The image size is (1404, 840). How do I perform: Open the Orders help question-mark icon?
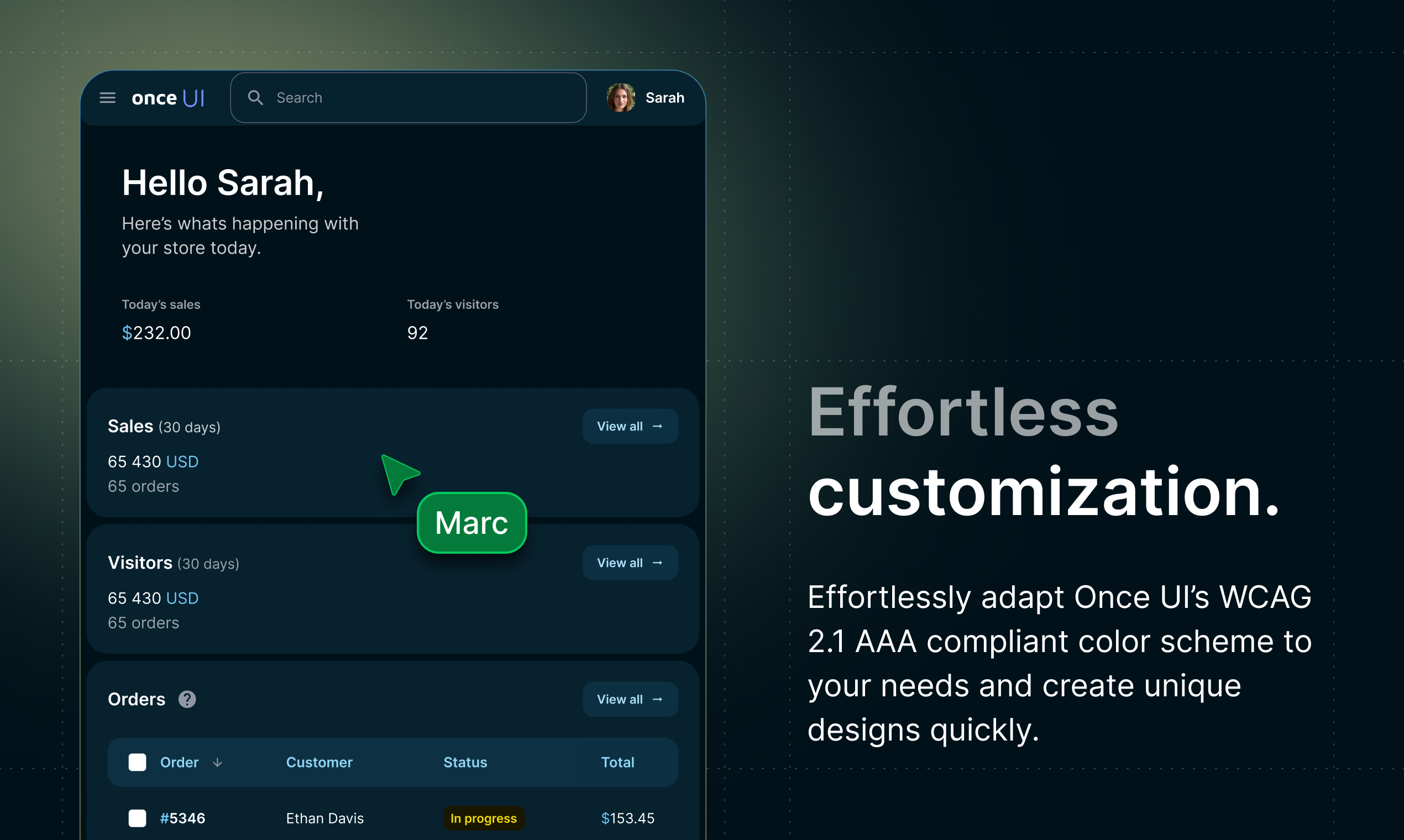click(x=187, y=700)
